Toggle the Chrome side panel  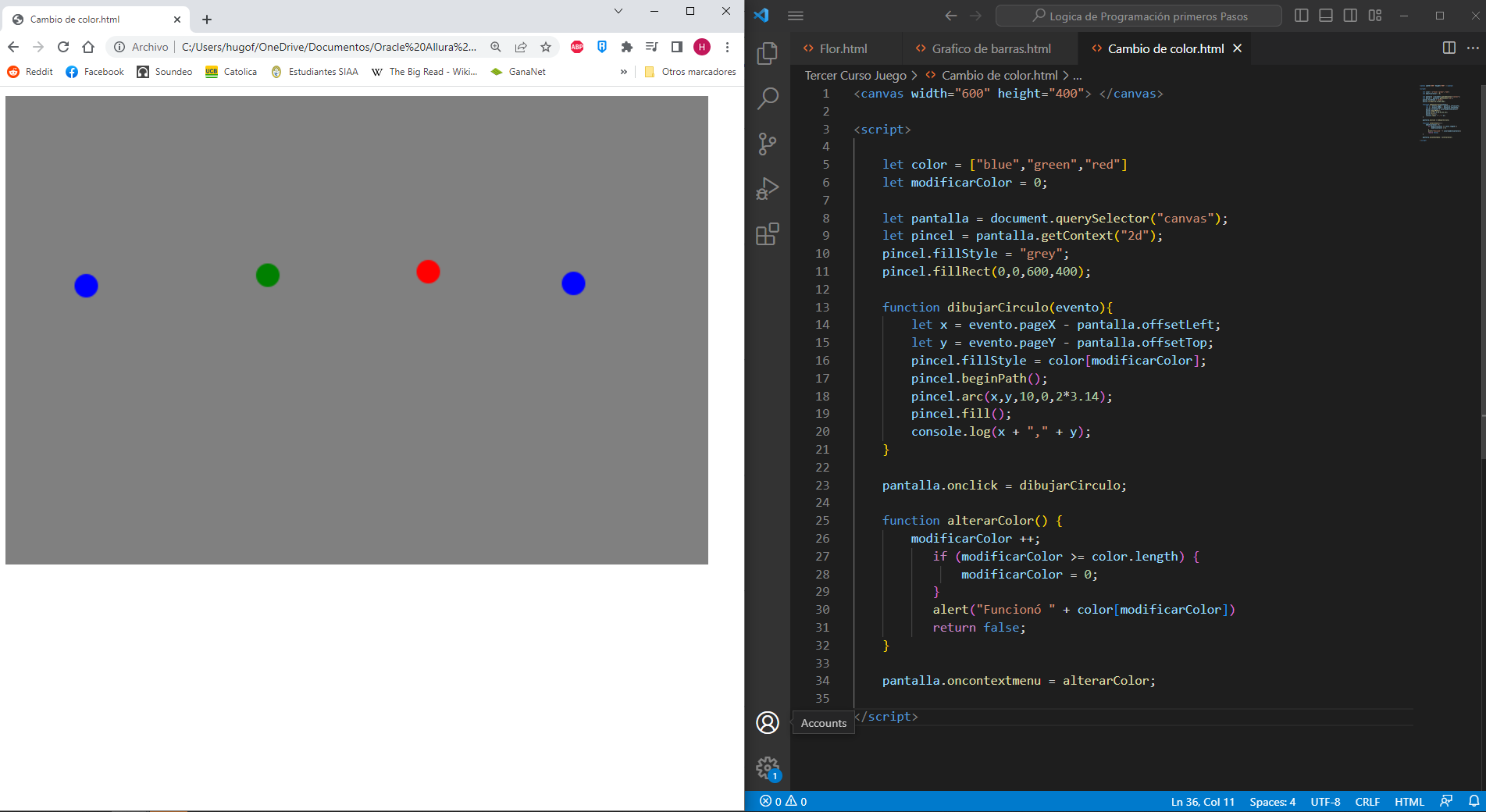677,47
